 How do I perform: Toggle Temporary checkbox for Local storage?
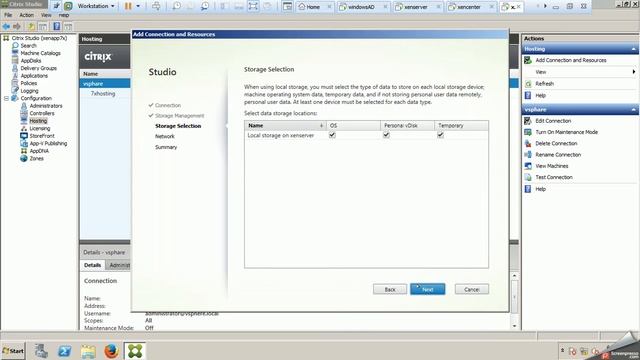(x=440, y=135)
